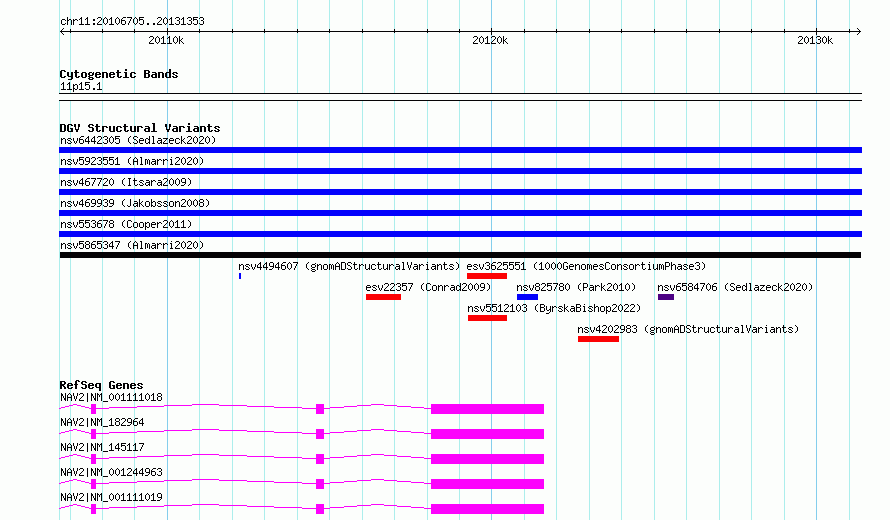The height and width of the screenshot is (520, 890).
Task: Open label nsv6584706 (Sedlazeck2020)
Action: (735, 287)
